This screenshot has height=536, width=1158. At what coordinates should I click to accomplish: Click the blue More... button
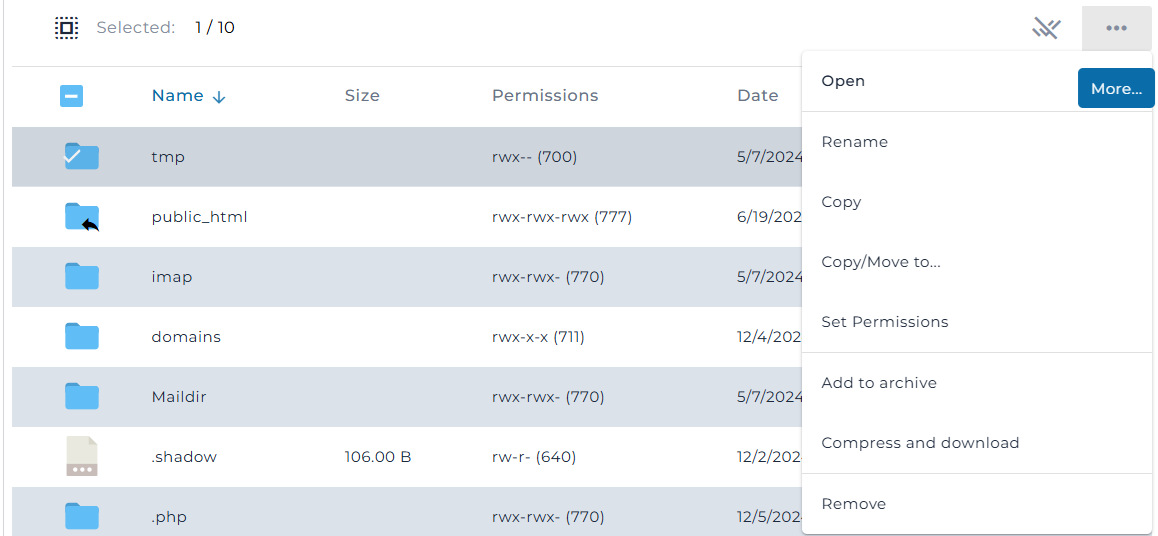pos(1116,89)
